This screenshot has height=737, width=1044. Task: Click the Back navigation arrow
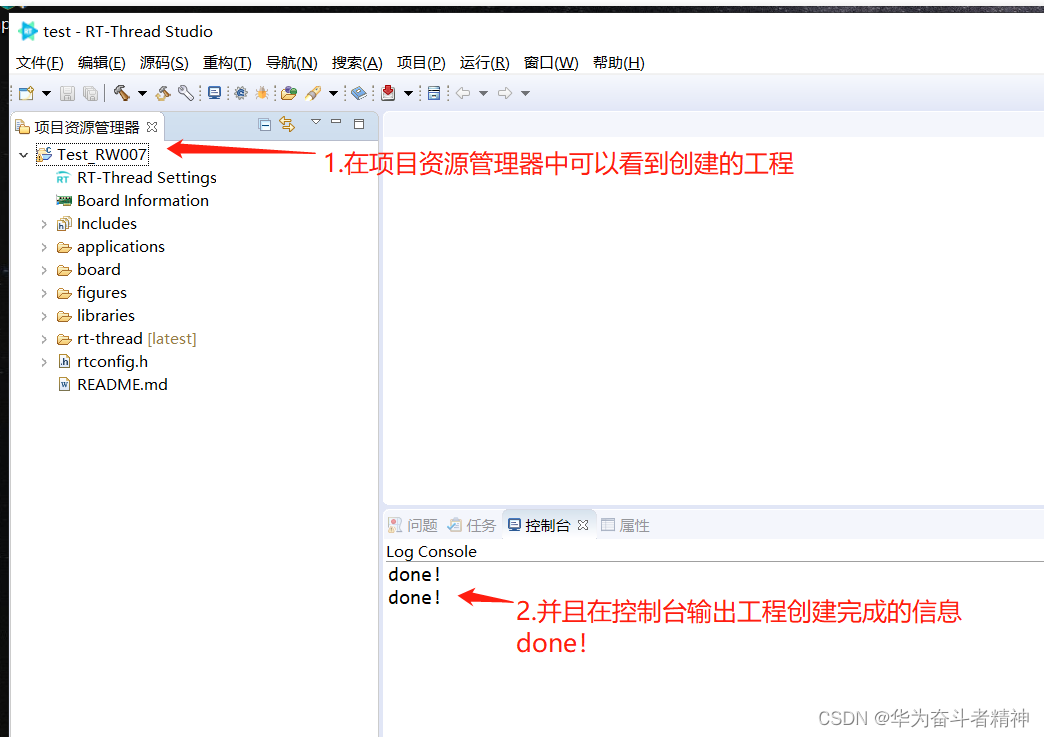point(463,93)
